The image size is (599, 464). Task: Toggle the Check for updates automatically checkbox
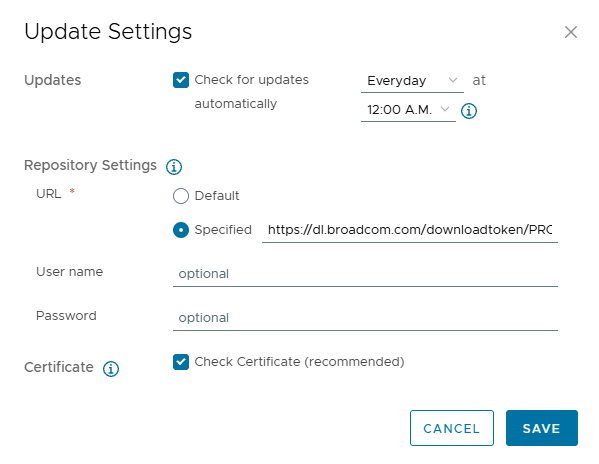[x=181, y=80]
